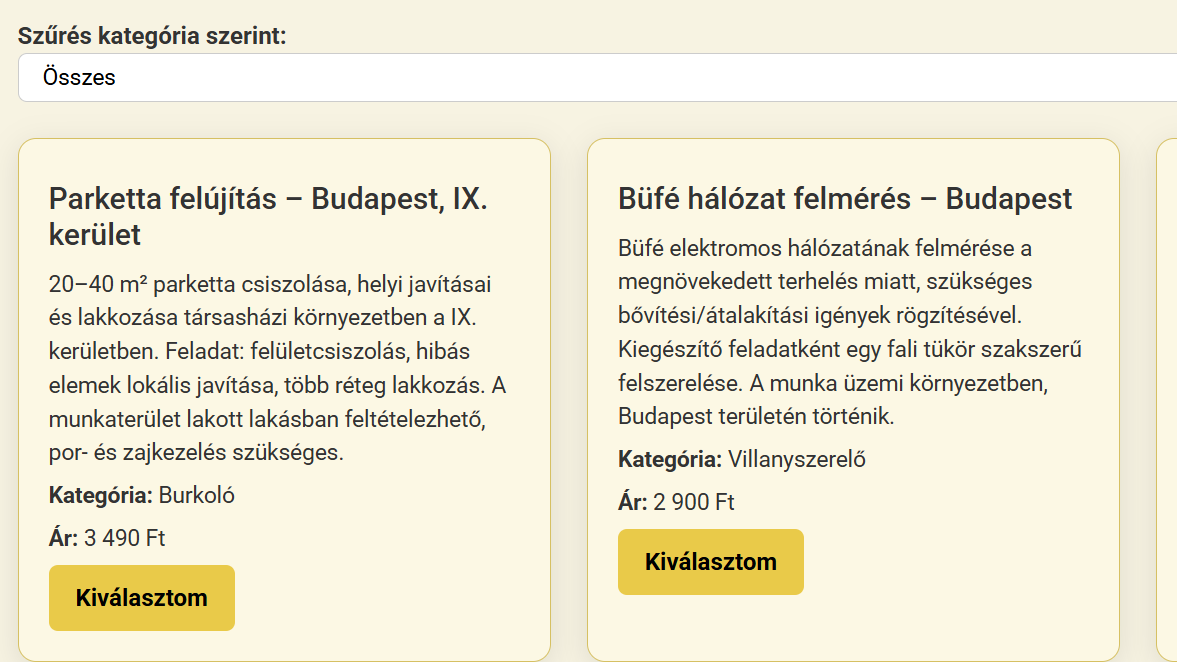Open the Parketta felújítás – Budapest heading
Image resolution: width=1177 pixels, height=662 pixels.
pyautogui.click(x=268, y=199)
